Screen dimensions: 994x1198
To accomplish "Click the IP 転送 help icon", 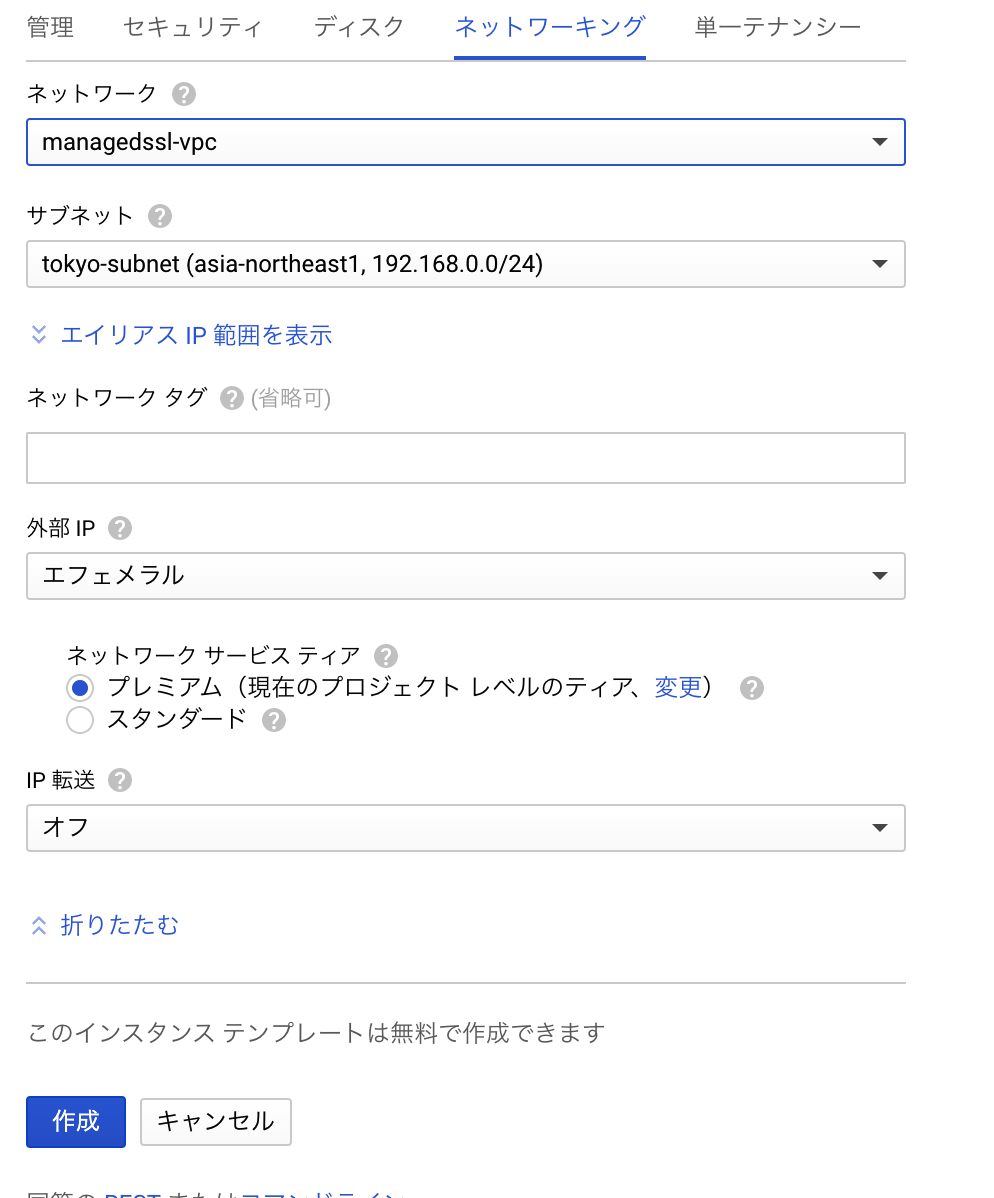I will point(119,780).
